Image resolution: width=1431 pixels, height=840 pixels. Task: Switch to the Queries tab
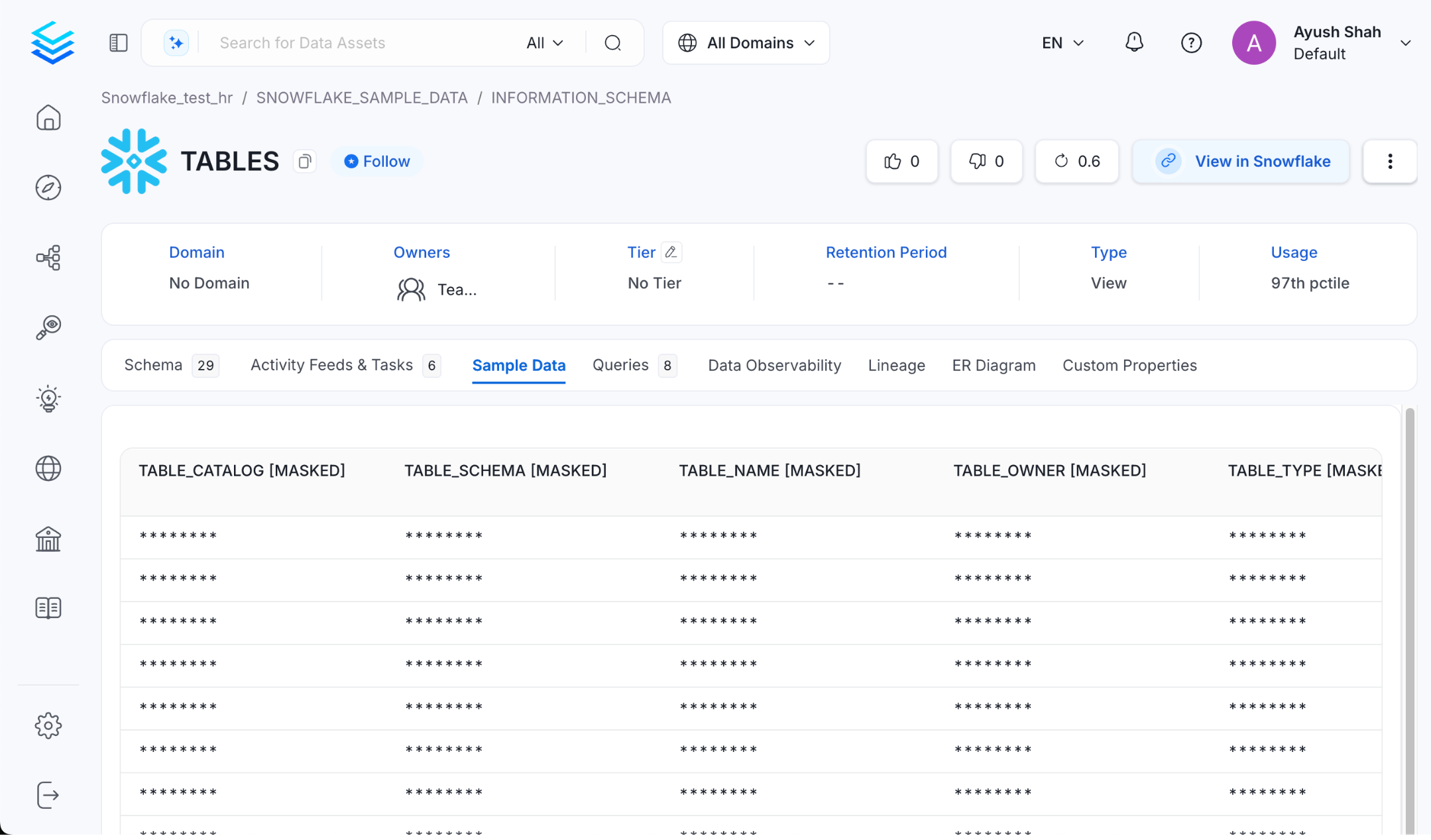click(x=620, y=366)
